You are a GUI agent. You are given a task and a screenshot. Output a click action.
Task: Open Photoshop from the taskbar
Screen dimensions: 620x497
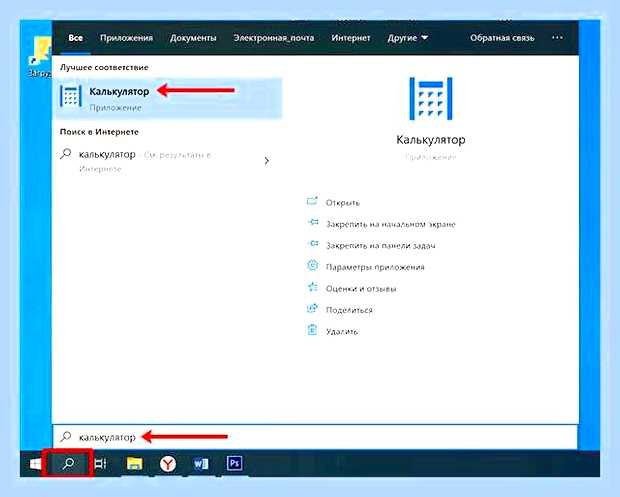pyautogui.click(x=234, y=463)
